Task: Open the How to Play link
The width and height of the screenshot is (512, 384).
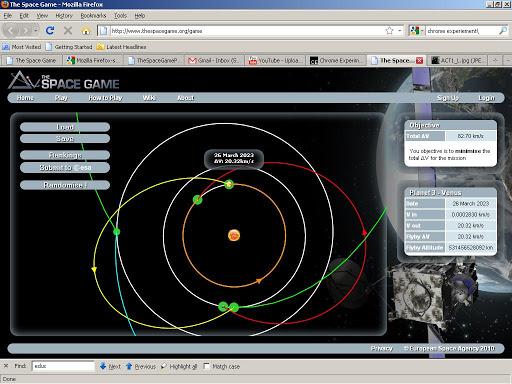Action: coord(105,98)
